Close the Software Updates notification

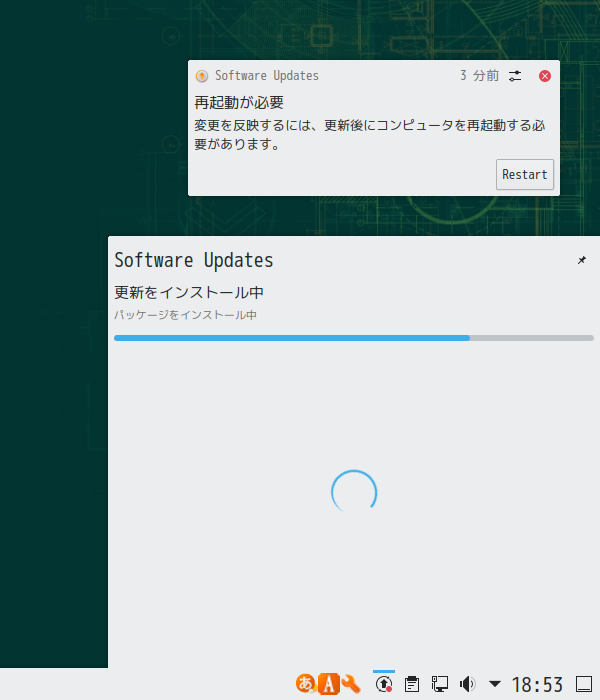point(545,76)
